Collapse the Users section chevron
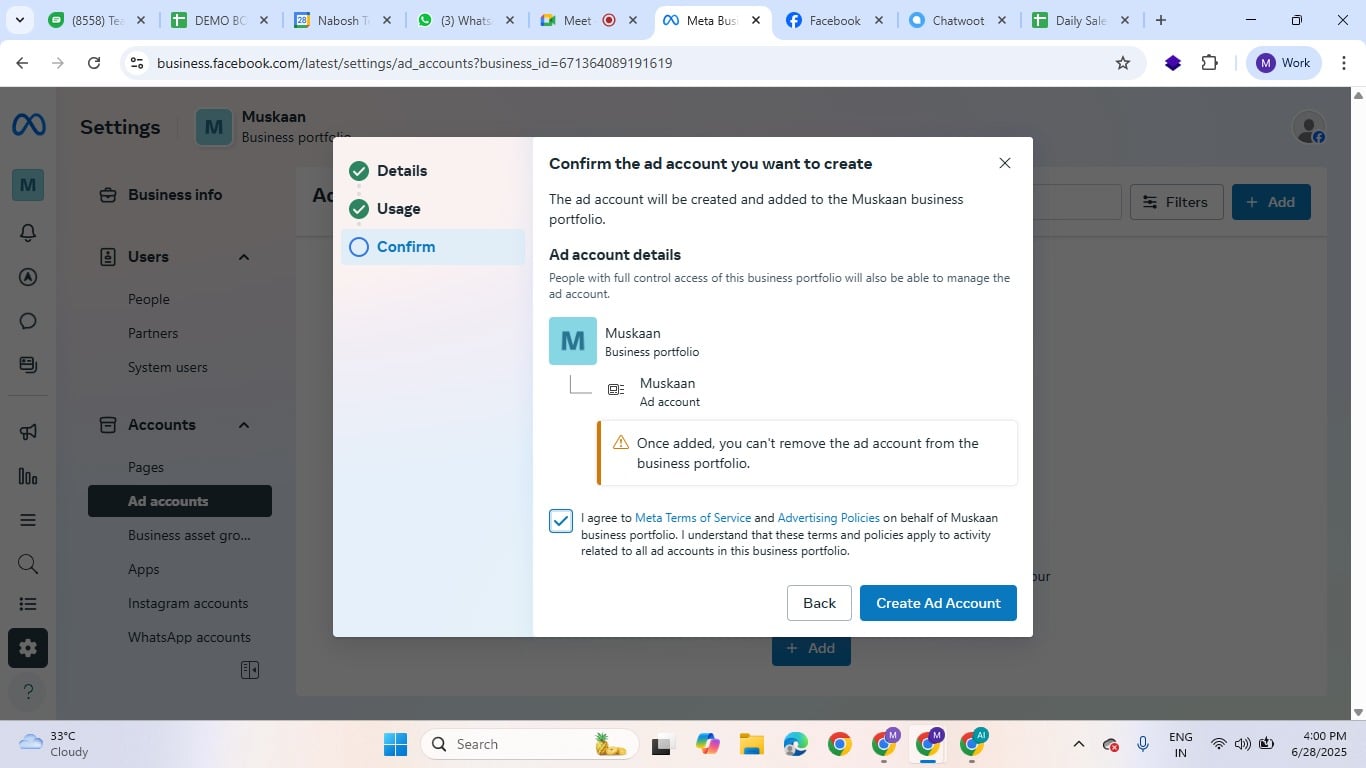 (x=242, y=256)
